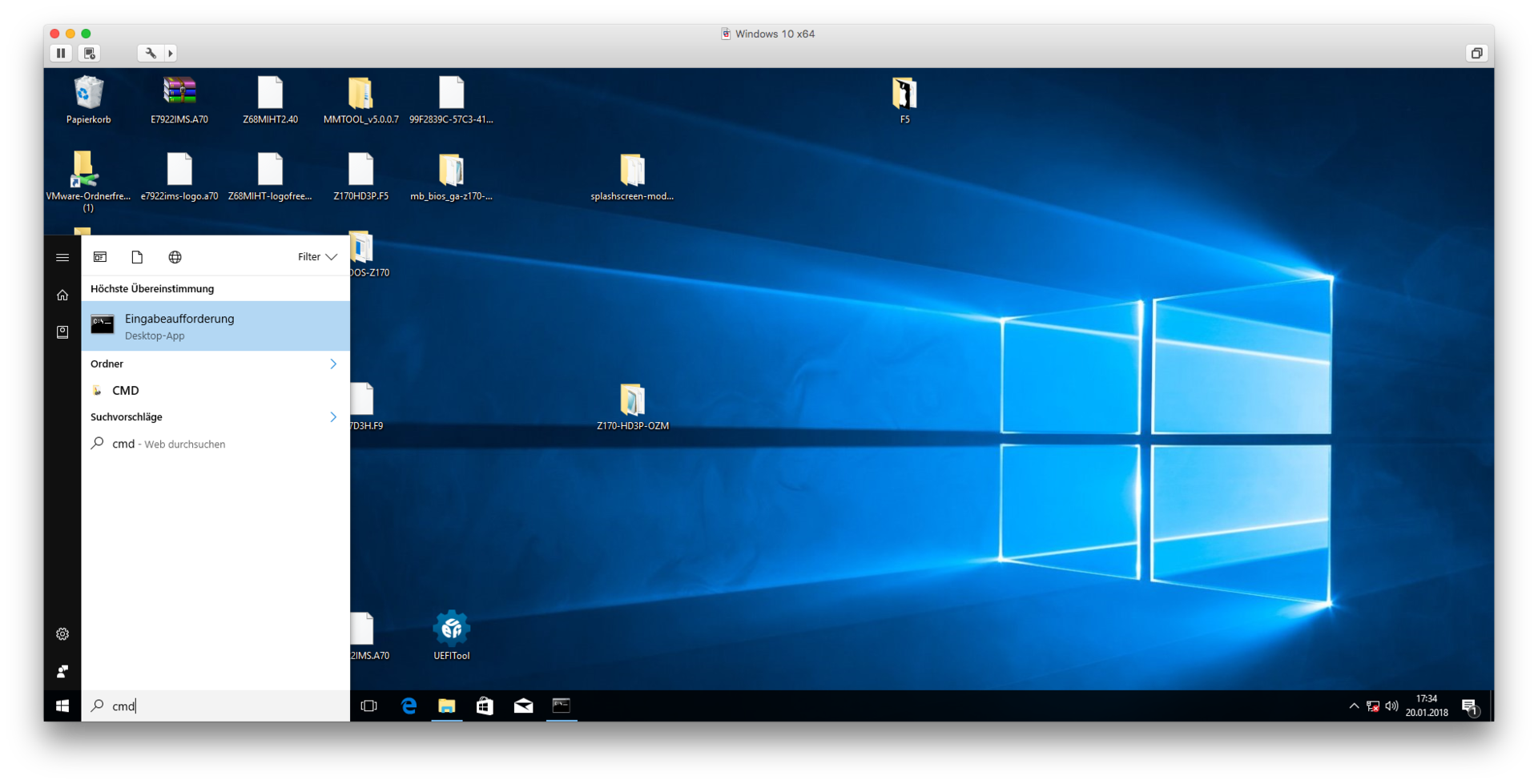
Task: Choose the CMD folder result
Action: (126, 390)
